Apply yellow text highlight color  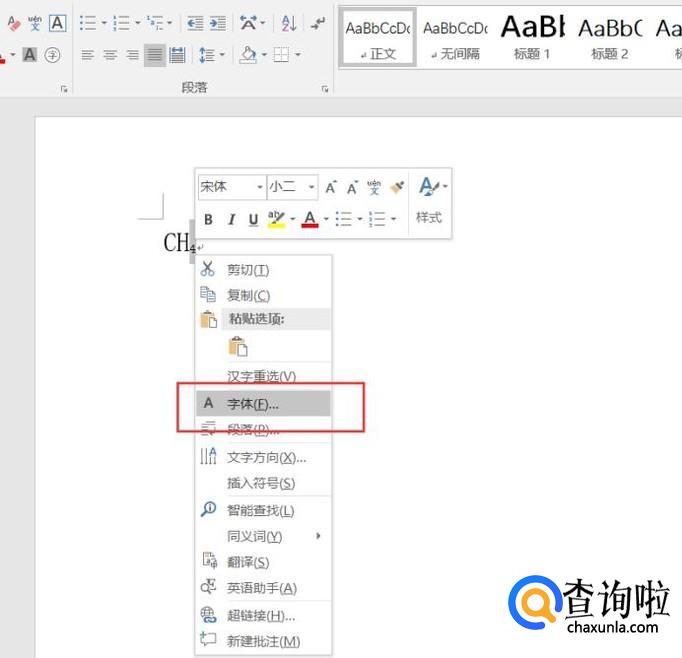276,219
